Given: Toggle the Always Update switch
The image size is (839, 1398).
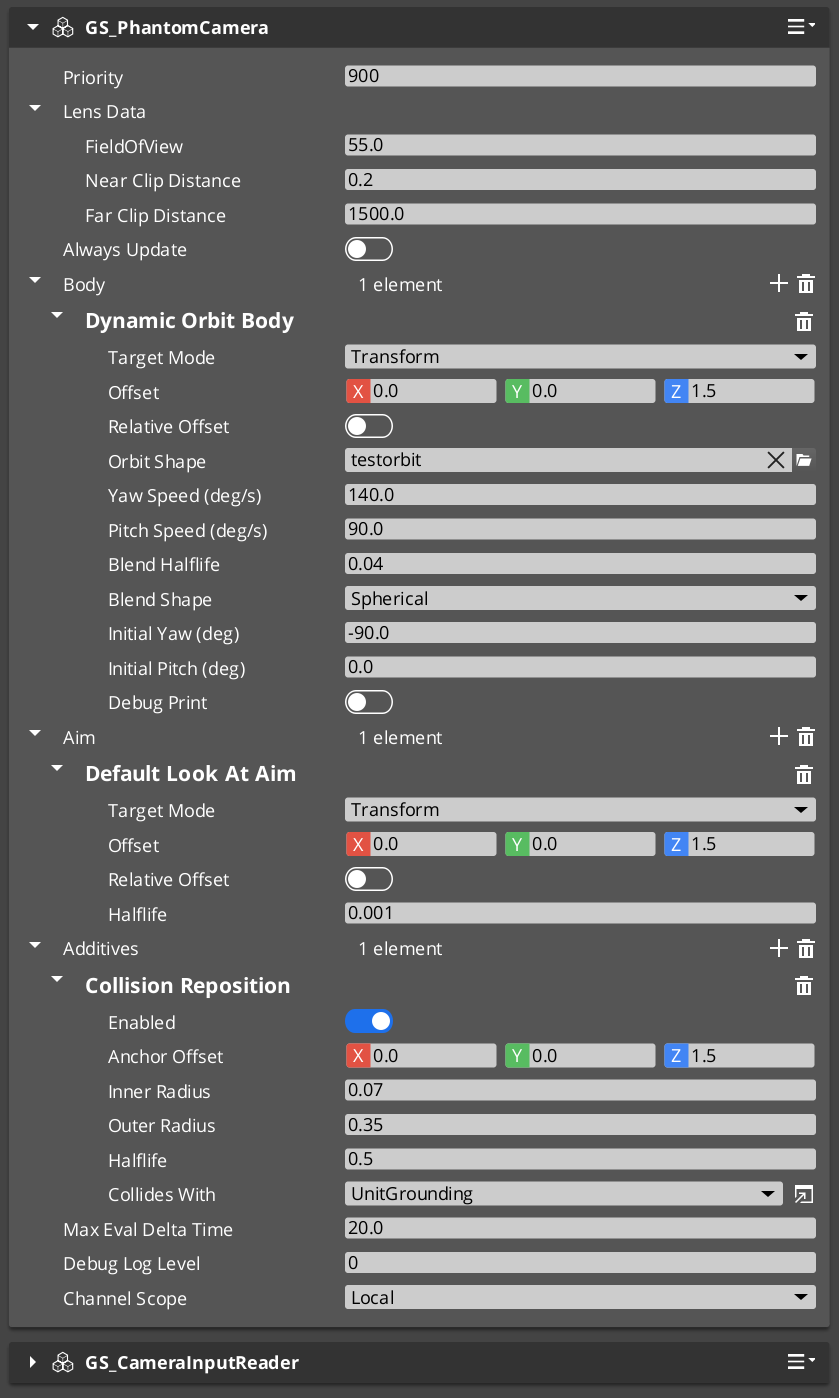Looking at the screenshot, I should 369,249.
